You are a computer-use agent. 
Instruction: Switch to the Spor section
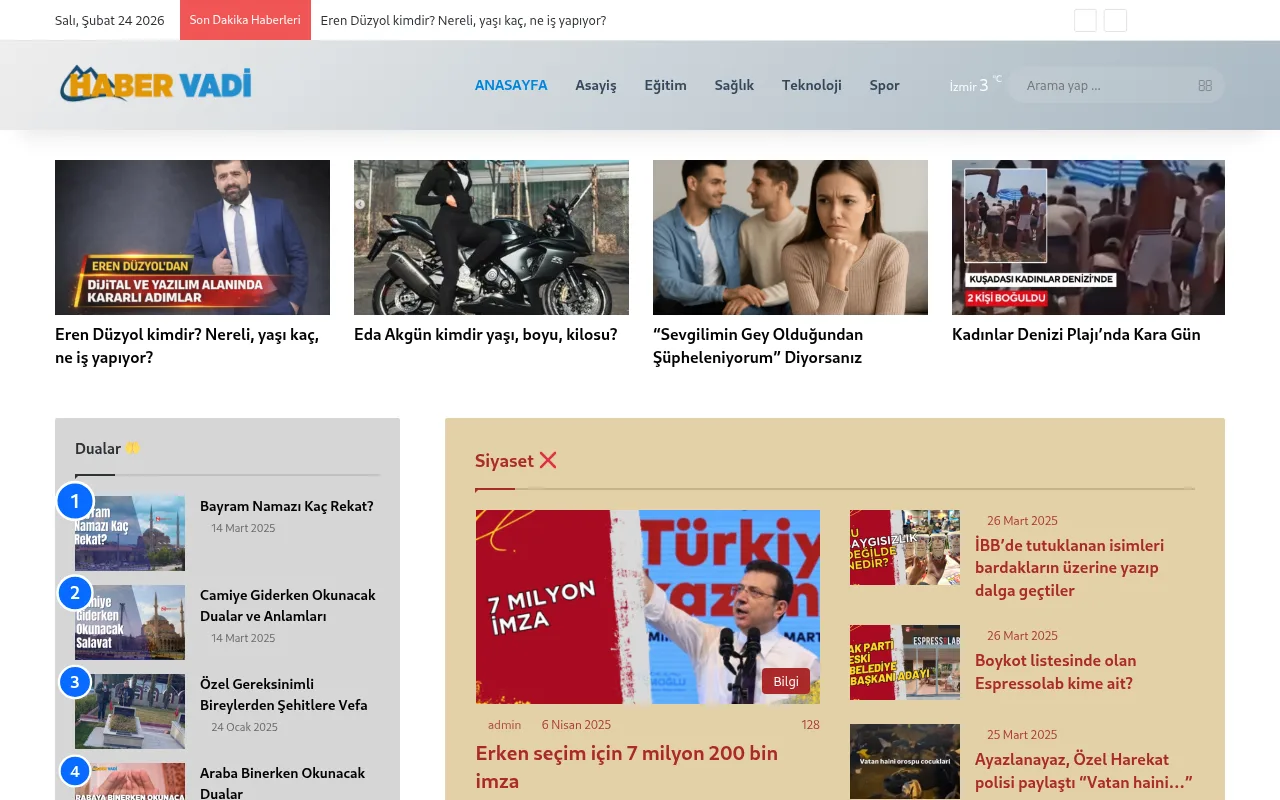(x=884, y=85)
